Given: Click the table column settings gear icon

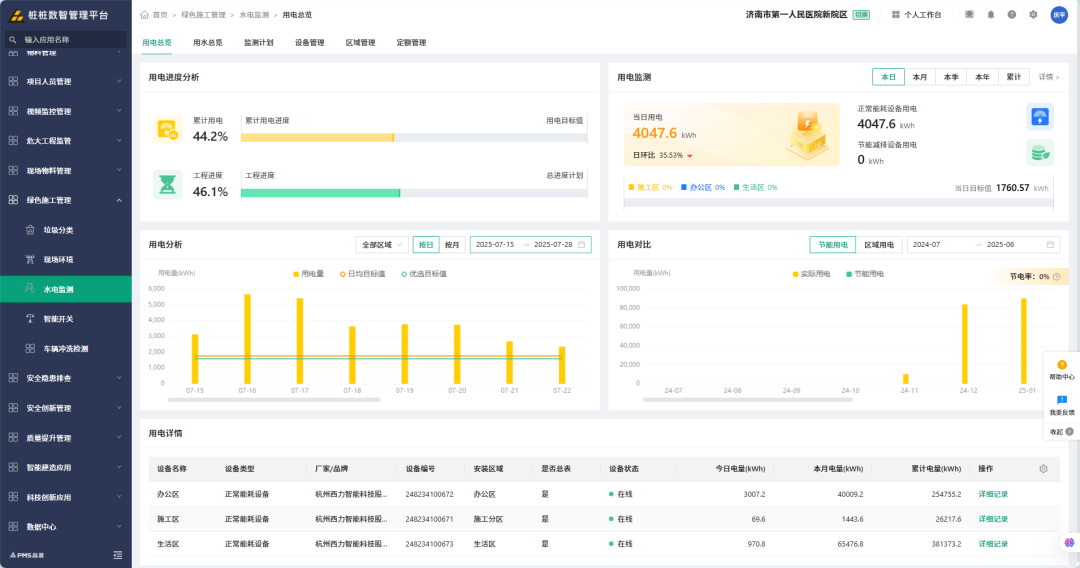Looking at the screenshot, I should click(1043, 469).
